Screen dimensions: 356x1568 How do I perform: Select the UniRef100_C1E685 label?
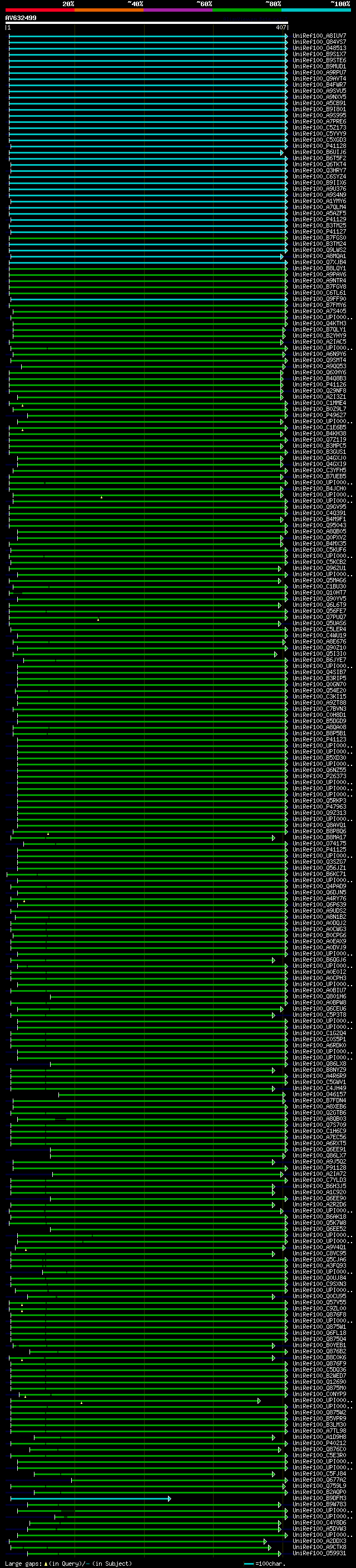[319, 428]
